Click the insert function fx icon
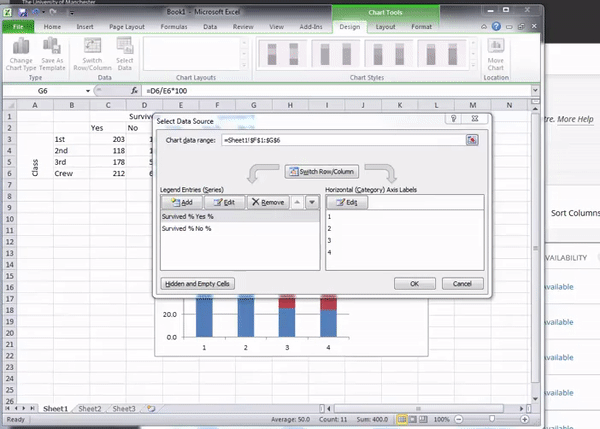This screenshot has width=600, height=429. point(135,91)
